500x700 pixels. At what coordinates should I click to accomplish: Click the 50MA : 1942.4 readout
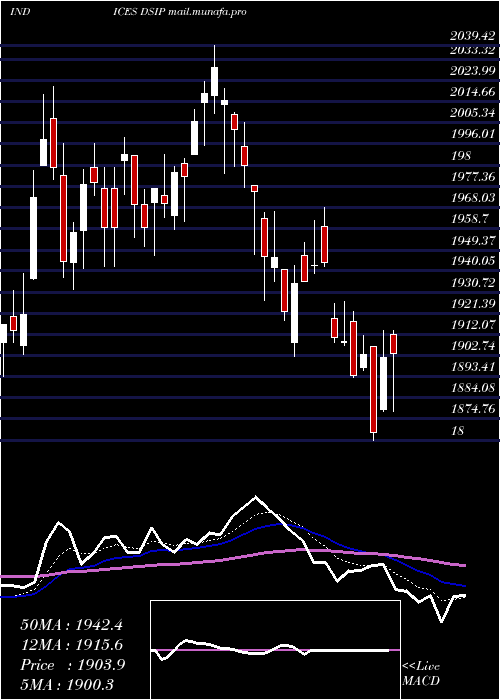[71, 625]
